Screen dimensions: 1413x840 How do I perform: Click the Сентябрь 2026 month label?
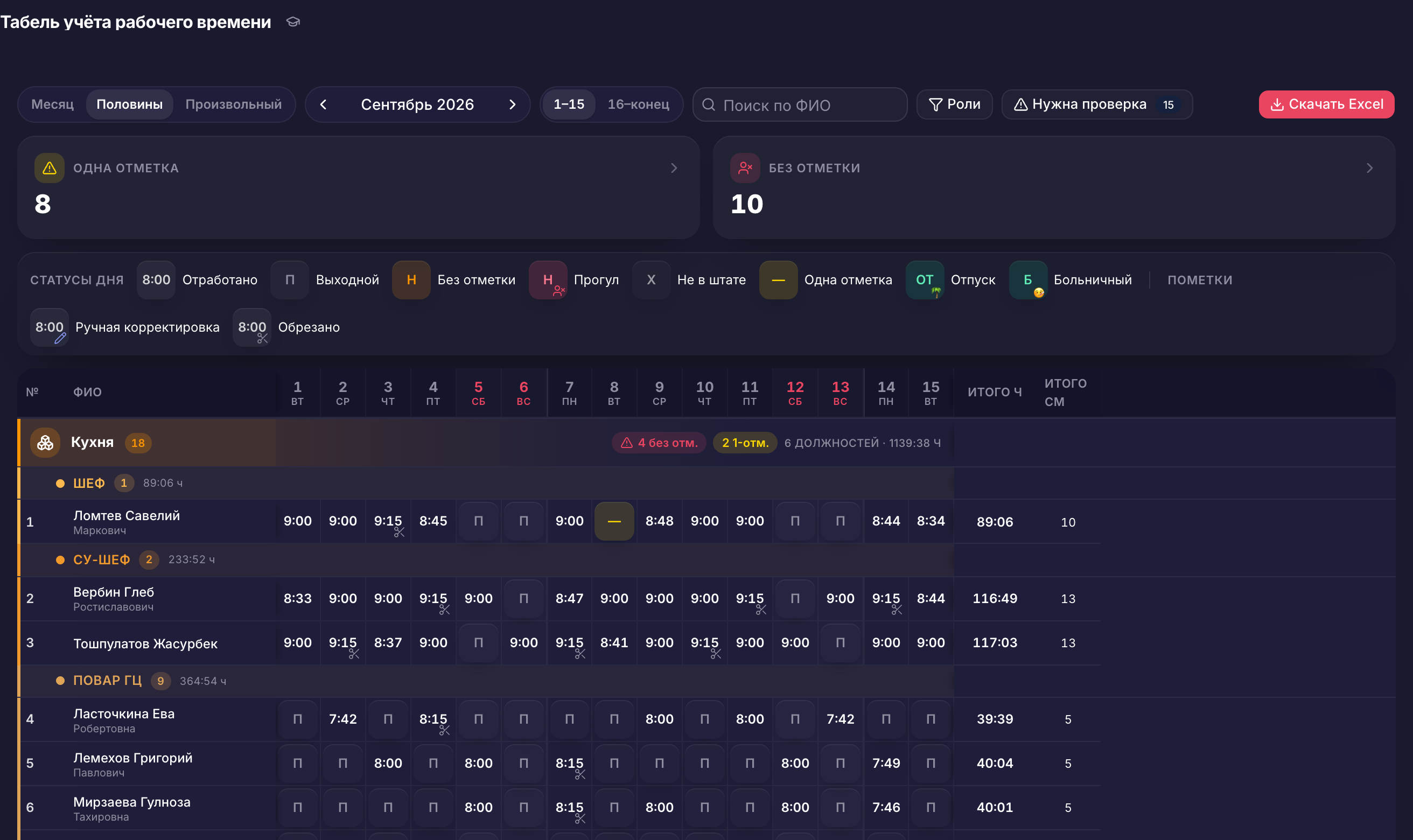click(x=417, y=104)
